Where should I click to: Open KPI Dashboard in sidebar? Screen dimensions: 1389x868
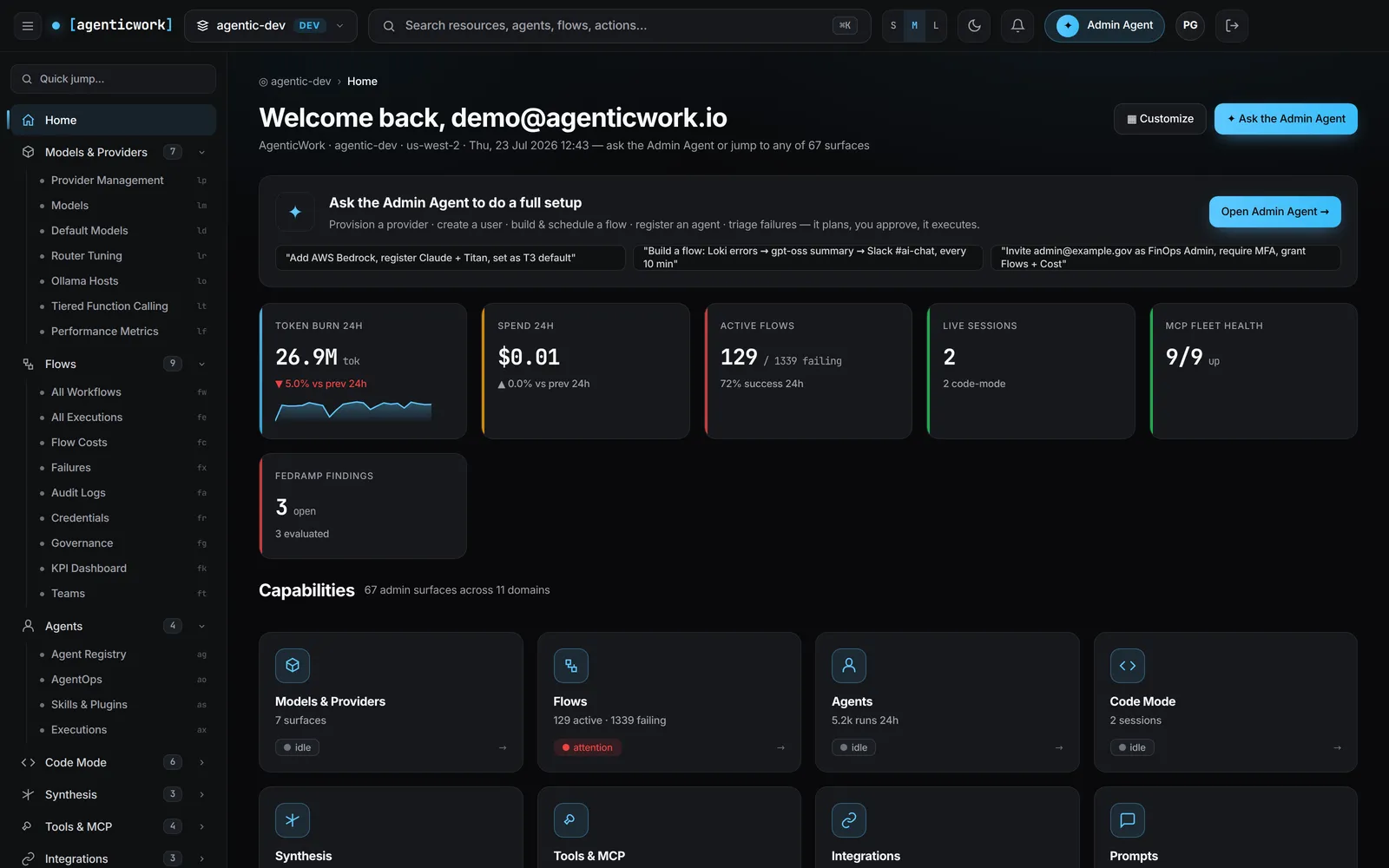click(122, 569)
